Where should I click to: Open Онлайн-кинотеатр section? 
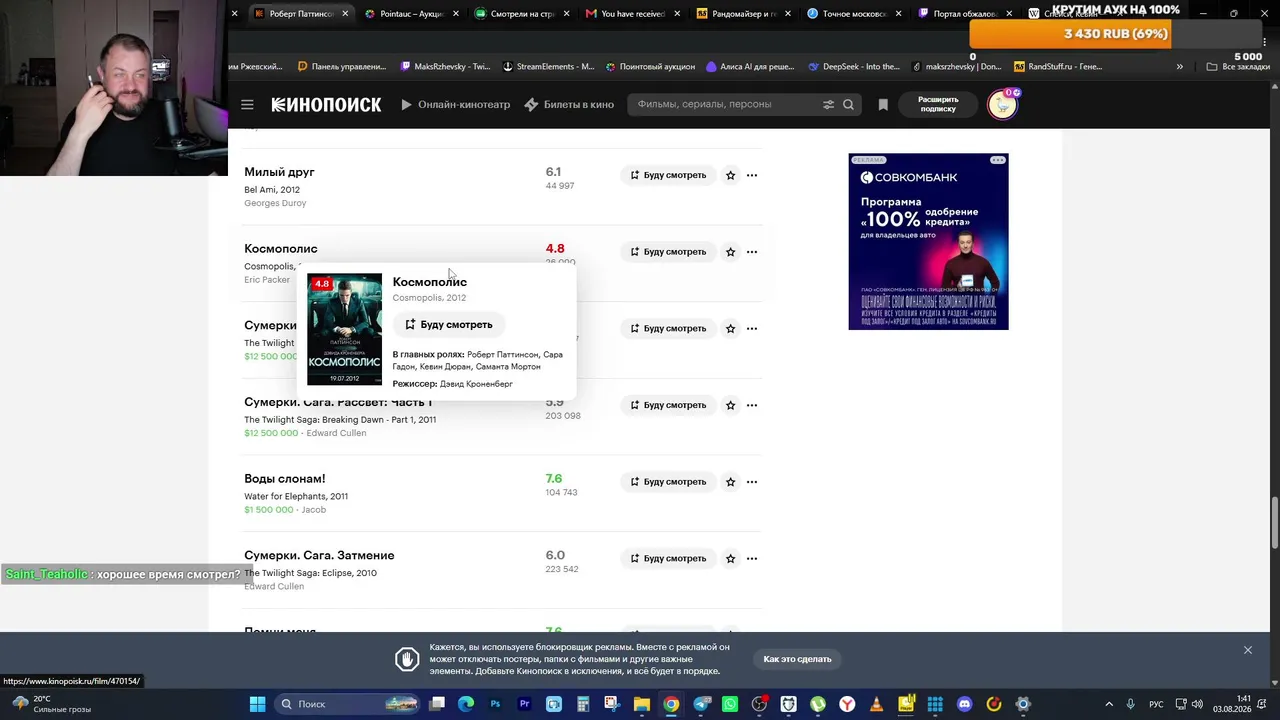[x=456, y=104]
